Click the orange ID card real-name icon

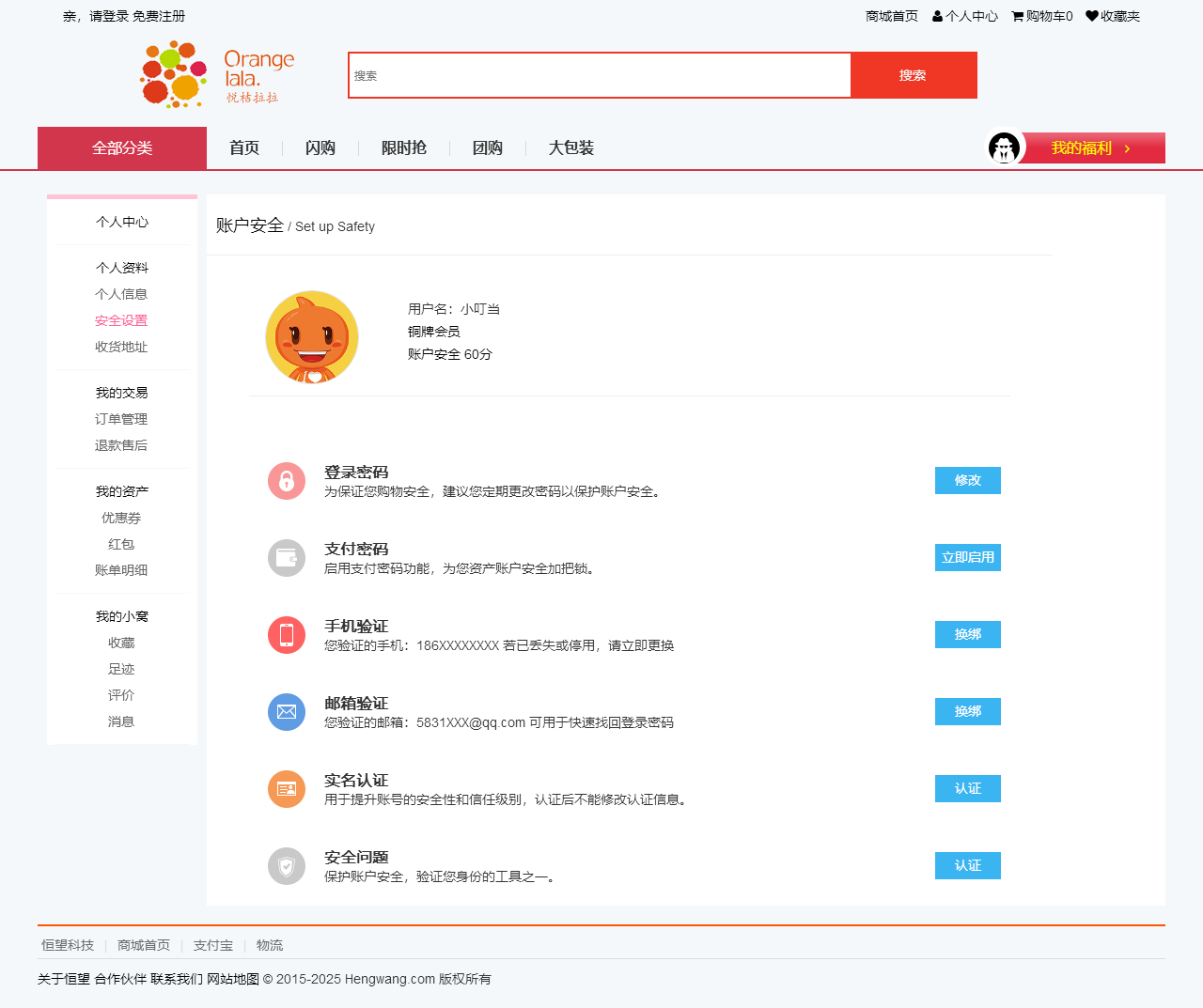(287, 789)
